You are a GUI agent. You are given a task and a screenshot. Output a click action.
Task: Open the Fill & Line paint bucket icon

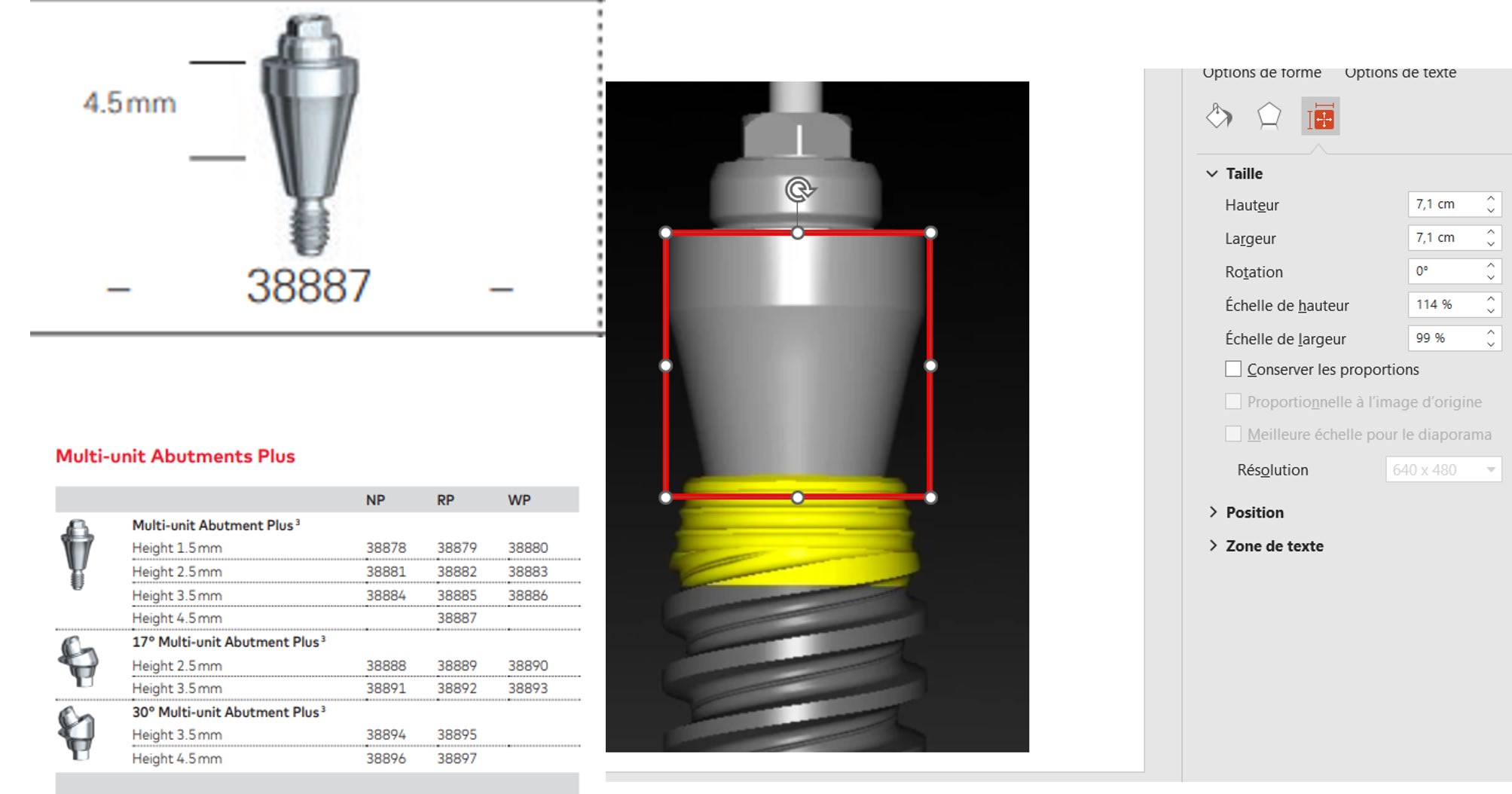(1218, 117)
